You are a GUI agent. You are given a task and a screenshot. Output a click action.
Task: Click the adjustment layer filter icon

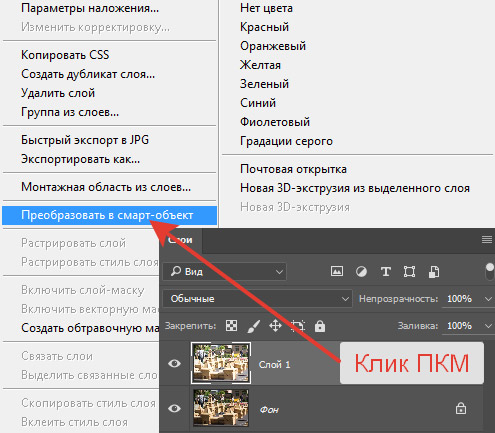pos(361,272)
